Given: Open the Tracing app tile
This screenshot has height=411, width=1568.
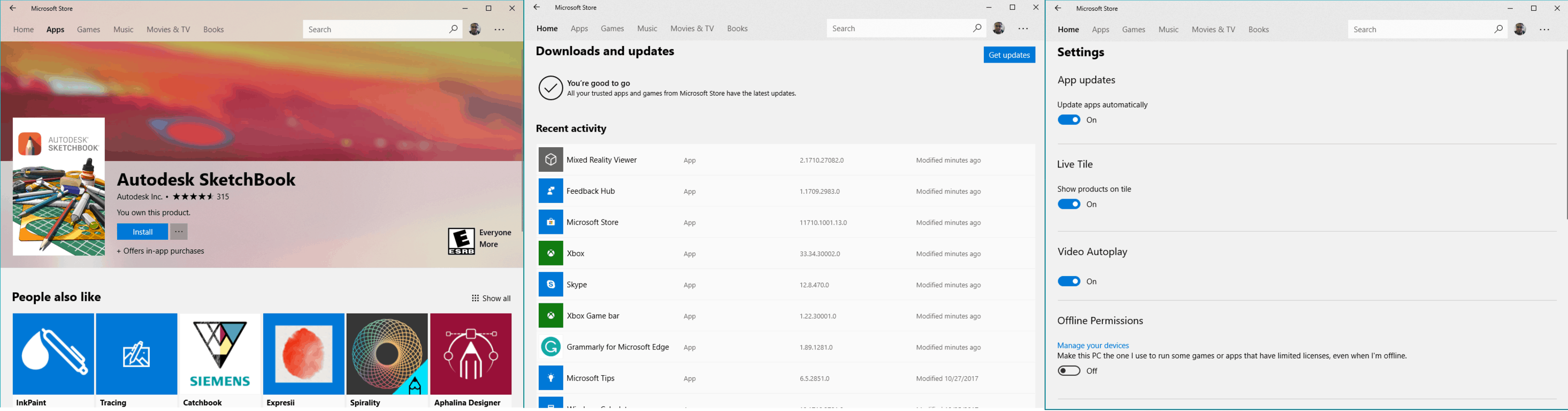Looking at the screenshot, I should [136, 360].
